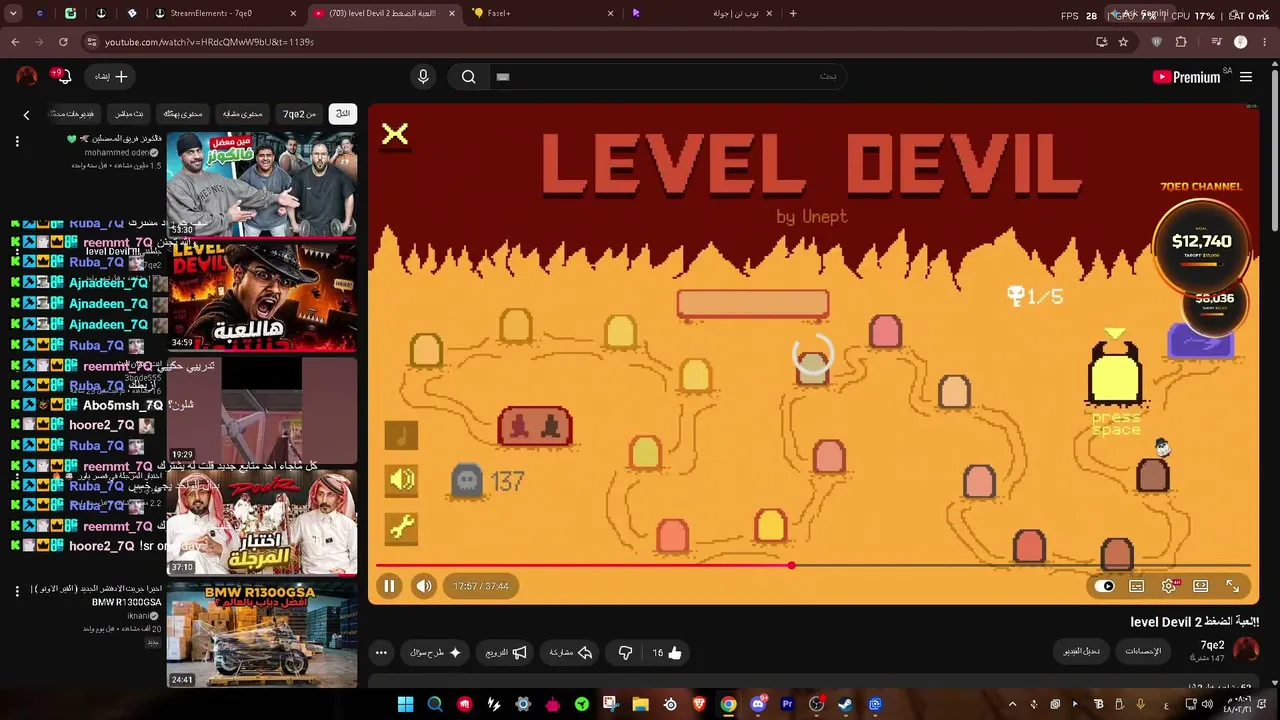The height and width of the screenshot is (720, 1280).
Task: Dislike the video with thumbs down
Action: point(625,653)
